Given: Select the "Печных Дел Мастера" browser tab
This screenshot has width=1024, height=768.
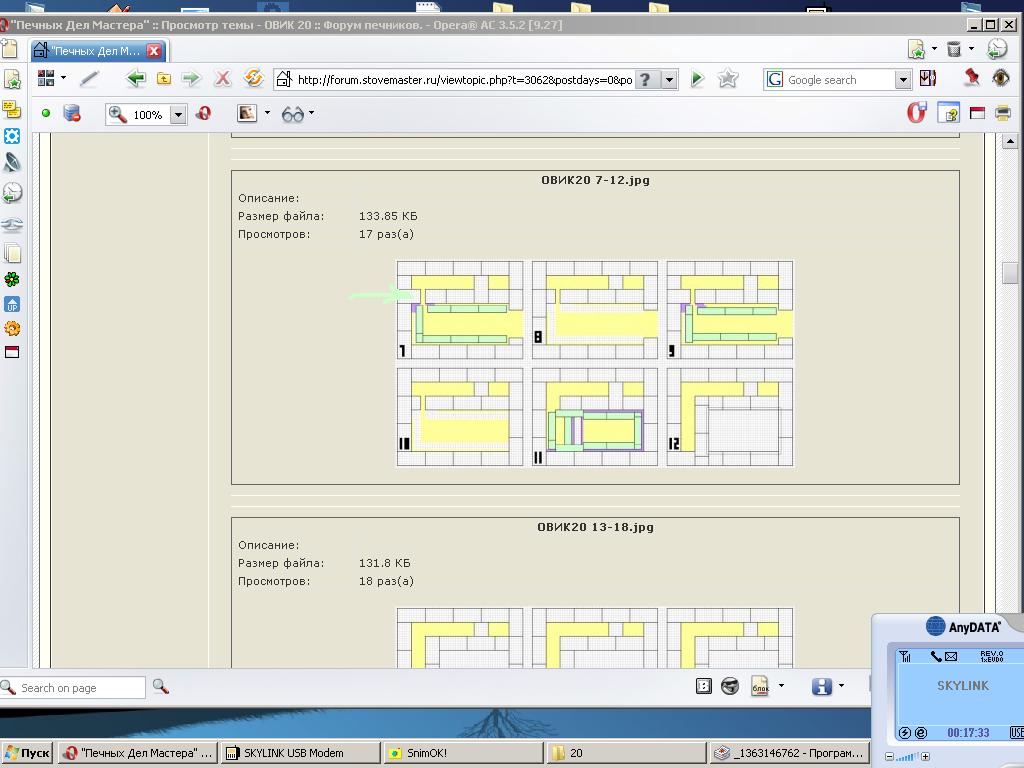Looking at the screenshot, I should 97,51.
